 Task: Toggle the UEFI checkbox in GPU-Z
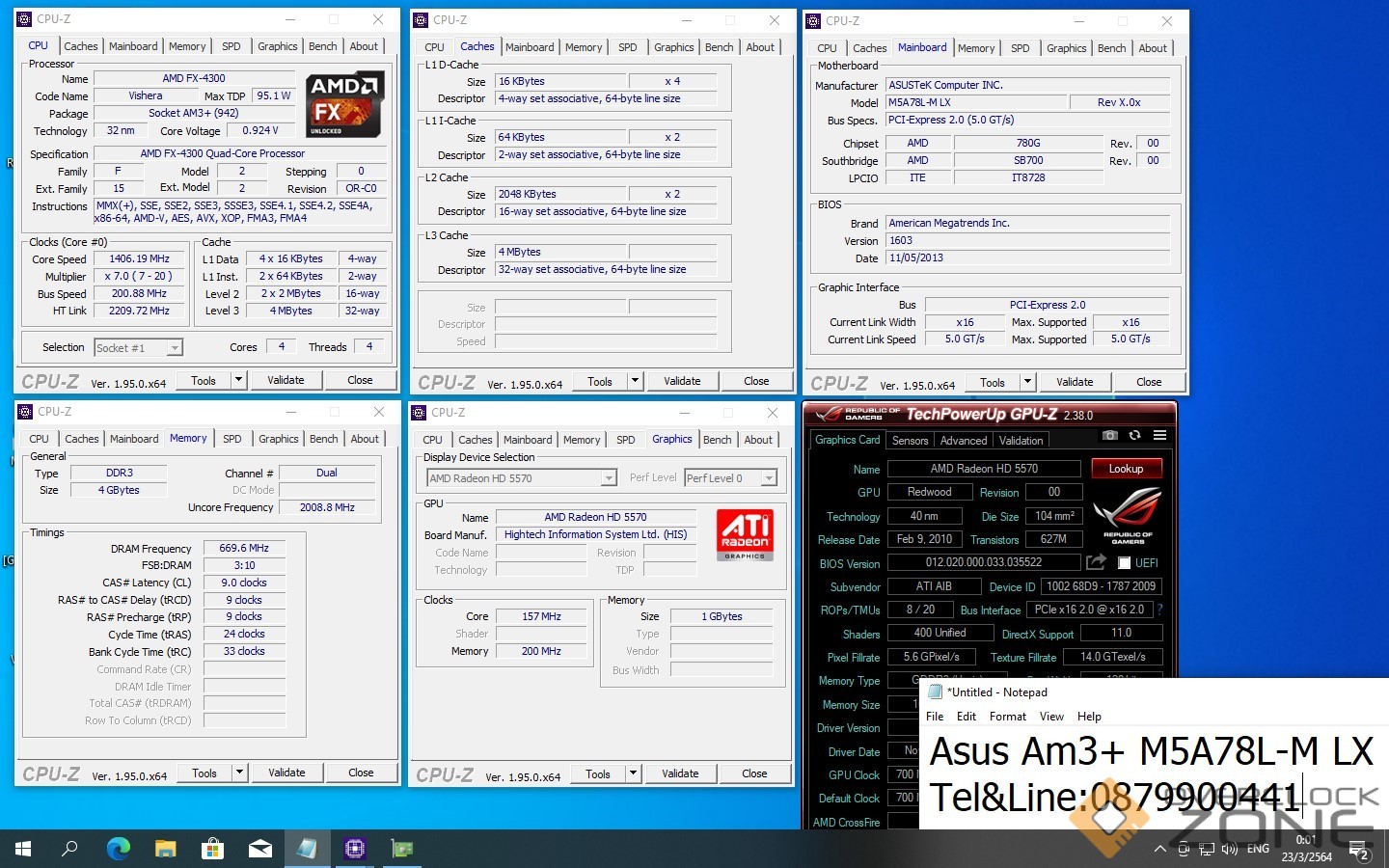tap(1124, 563)
